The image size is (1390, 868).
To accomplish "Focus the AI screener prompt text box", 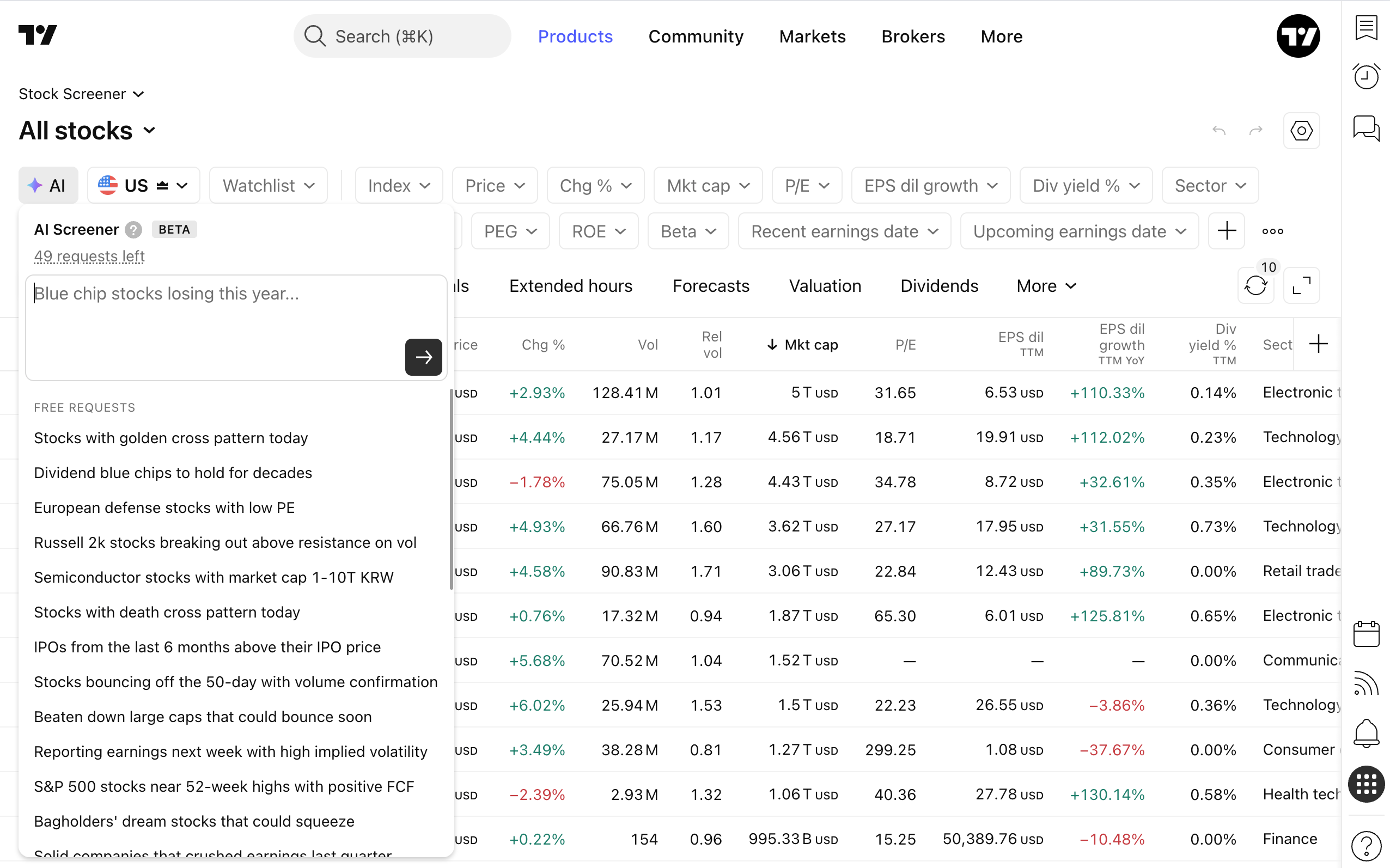I will (236, 328).
